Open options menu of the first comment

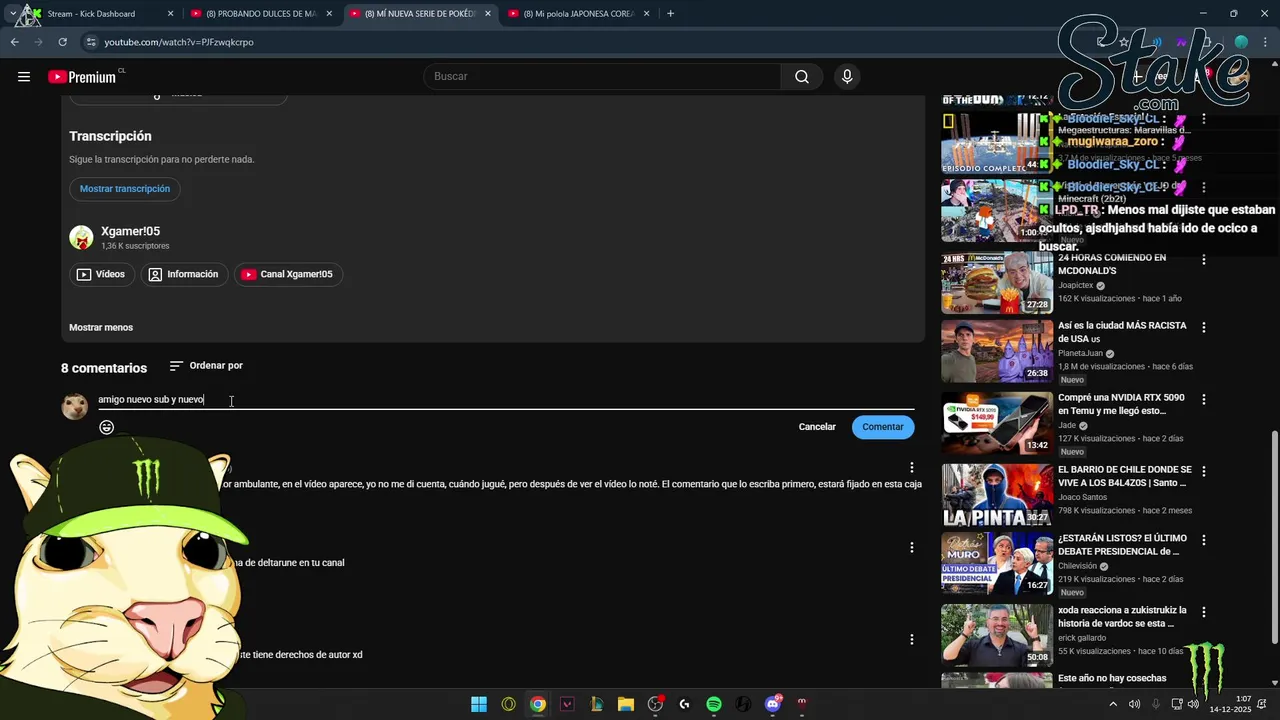[911, 467]
